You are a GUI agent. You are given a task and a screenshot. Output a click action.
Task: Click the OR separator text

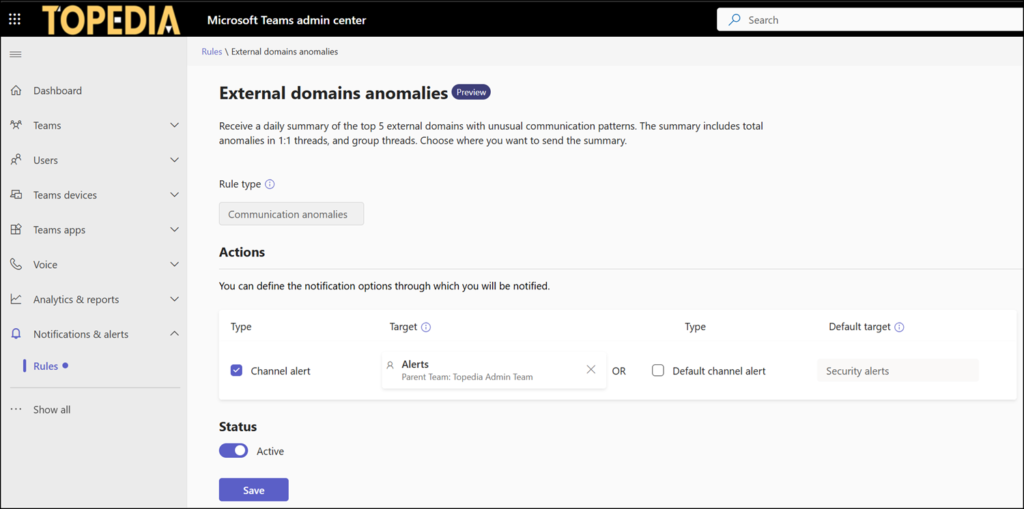point(618,371)
